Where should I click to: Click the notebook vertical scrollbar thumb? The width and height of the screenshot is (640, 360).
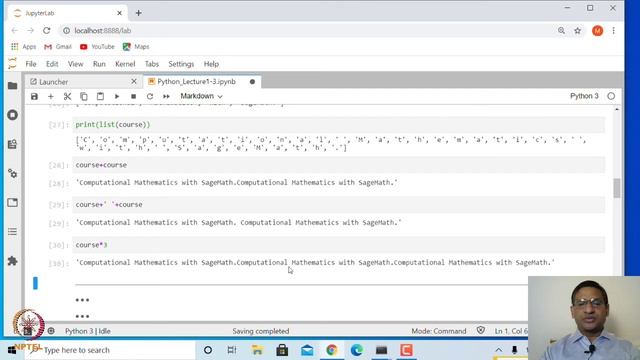(x=617, y=188)
